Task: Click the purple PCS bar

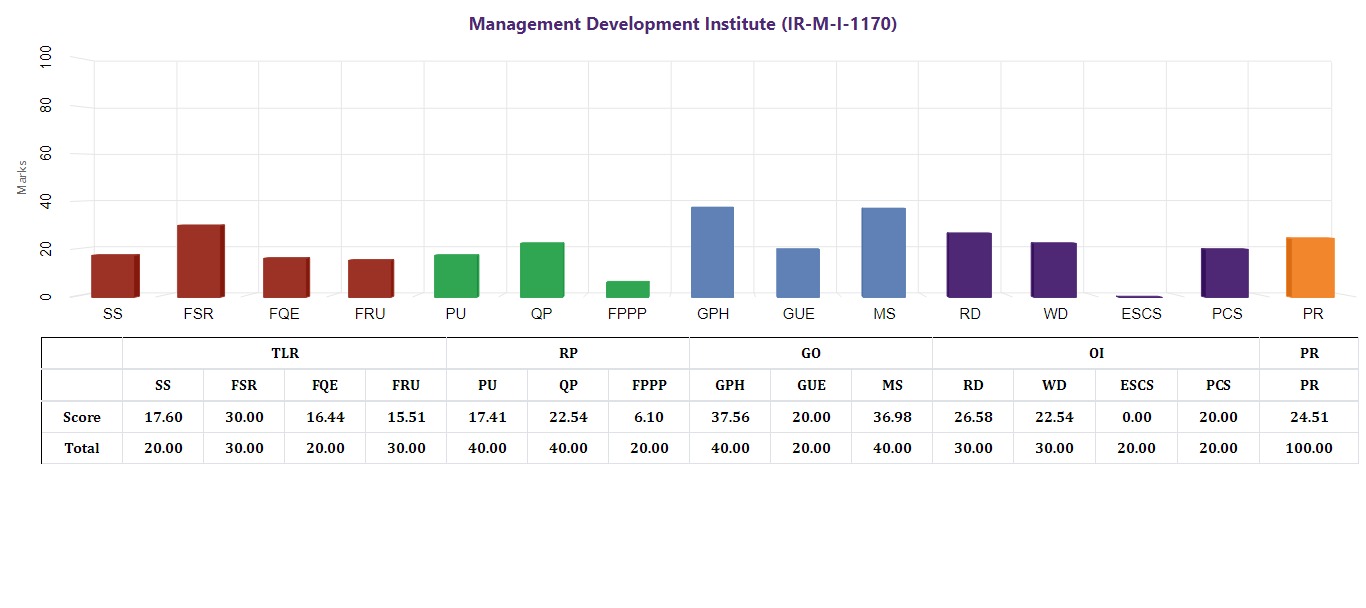Action: point(1225,273)
